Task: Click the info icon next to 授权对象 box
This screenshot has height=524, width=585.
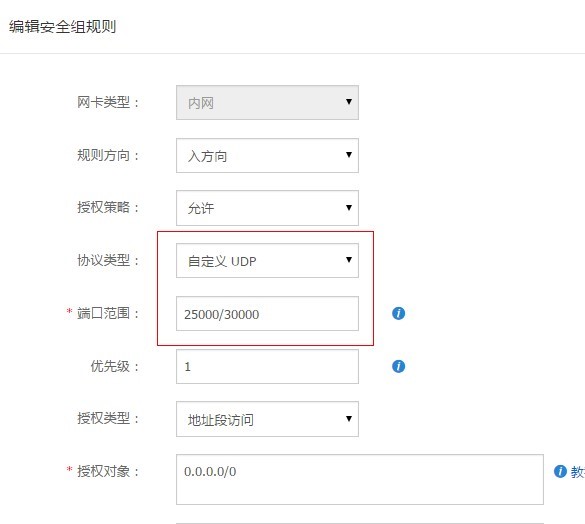Action: (560, 471)
